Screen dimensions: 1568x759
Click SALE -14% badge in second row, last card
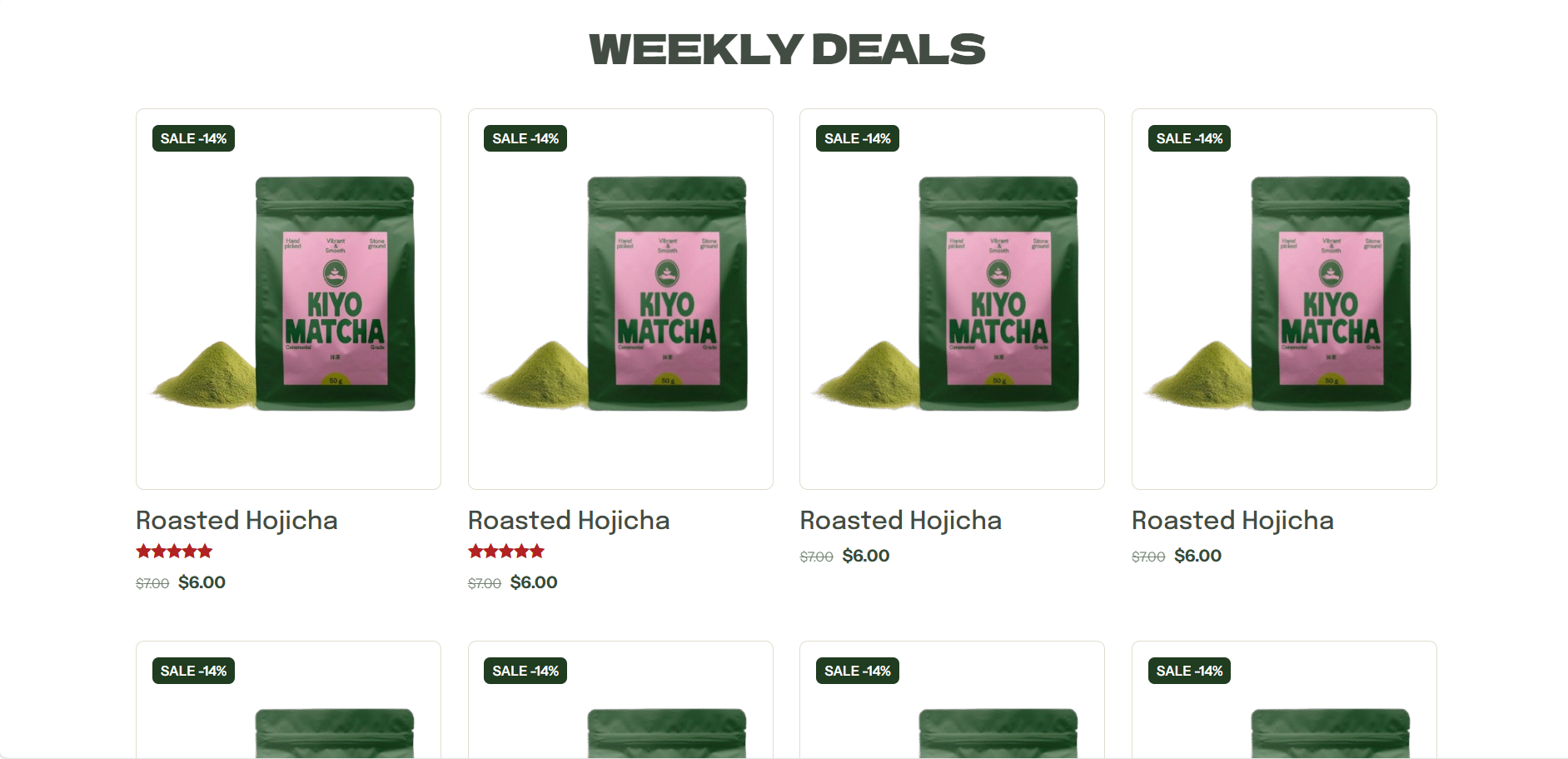coord(1189,671)
